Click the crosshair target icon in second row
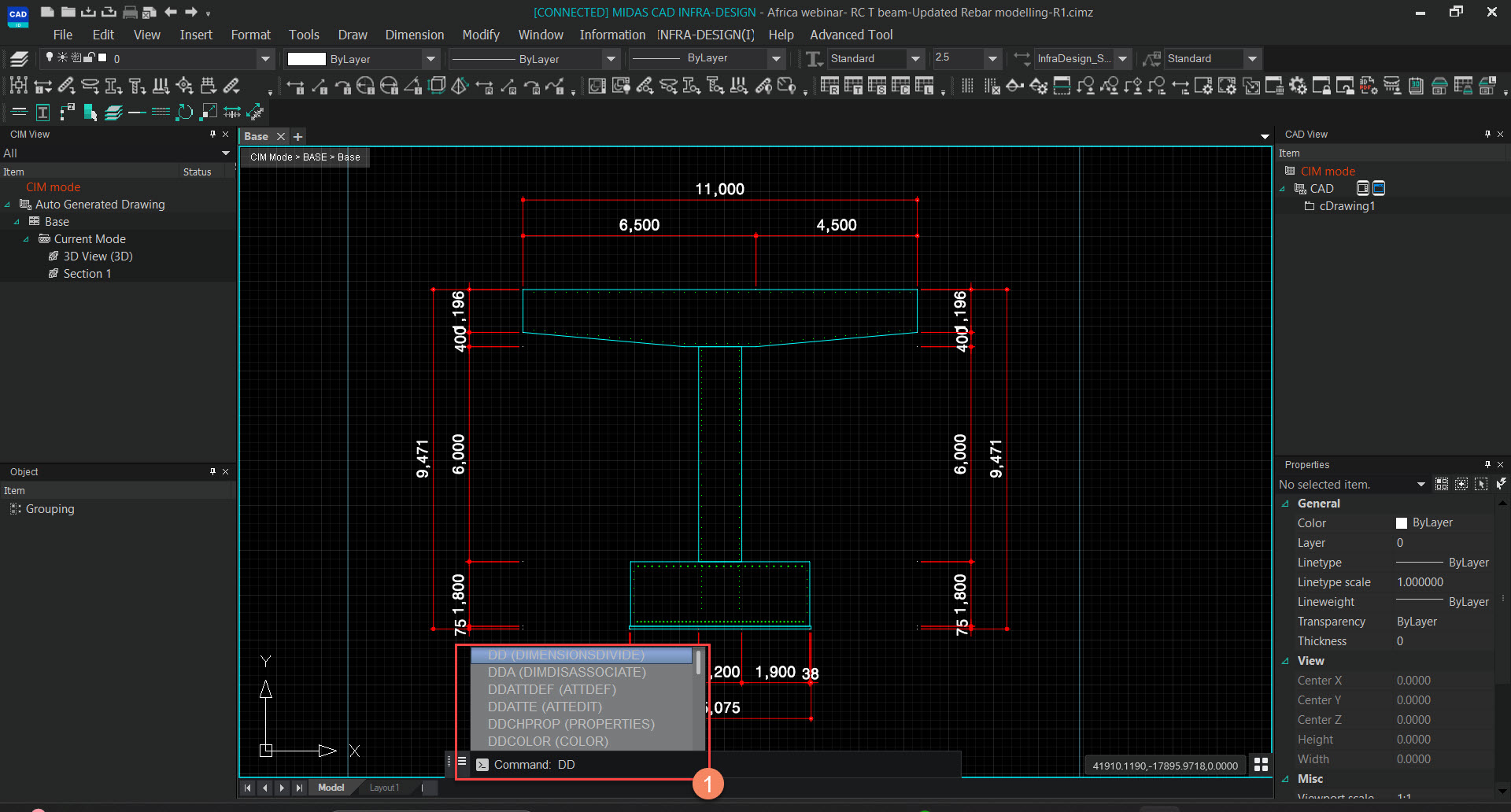The height and width of the screenshot is (812, 1511). (185, 86)
